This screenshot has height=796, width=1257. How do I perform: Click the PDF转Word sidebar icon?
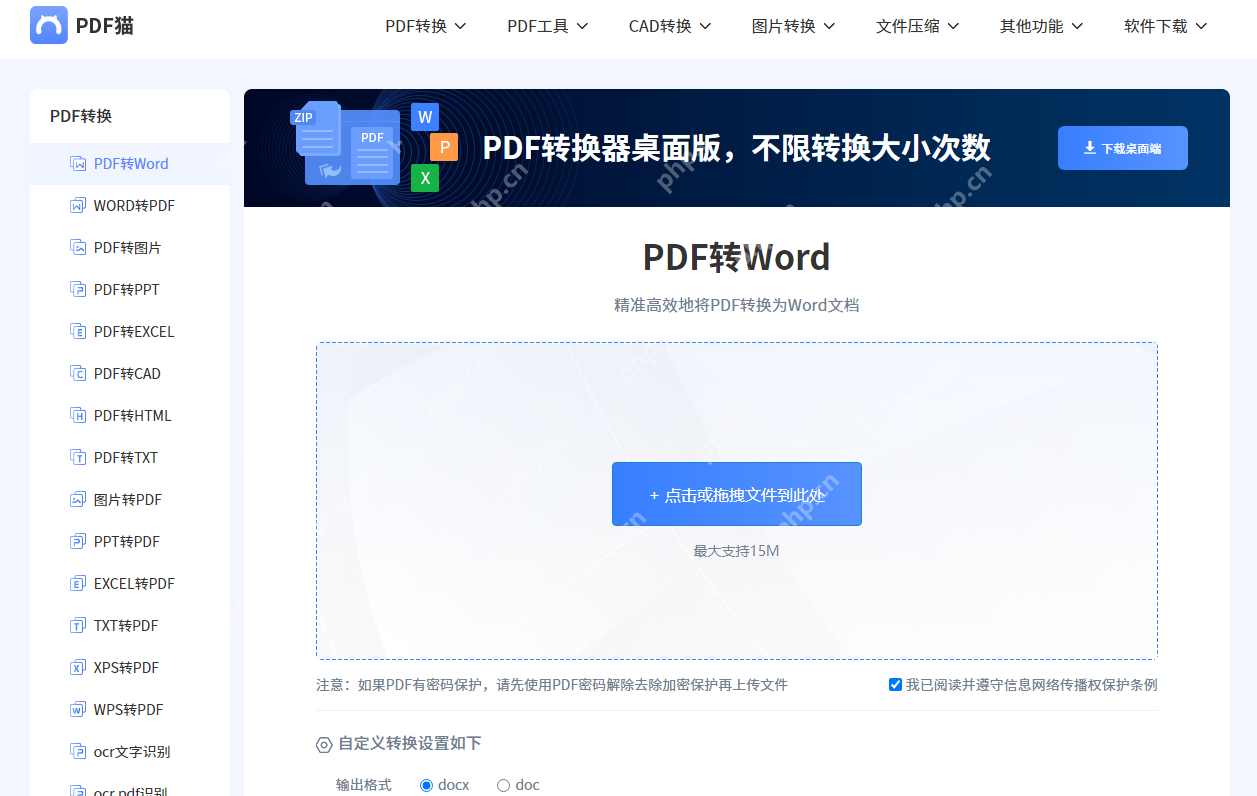77,164
